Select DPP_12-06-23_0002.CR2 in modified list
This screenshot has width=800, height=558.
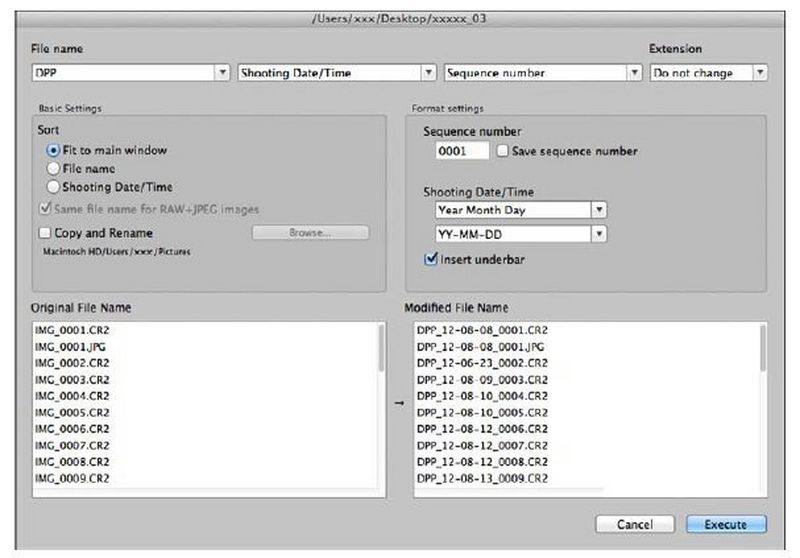(482, 362)
